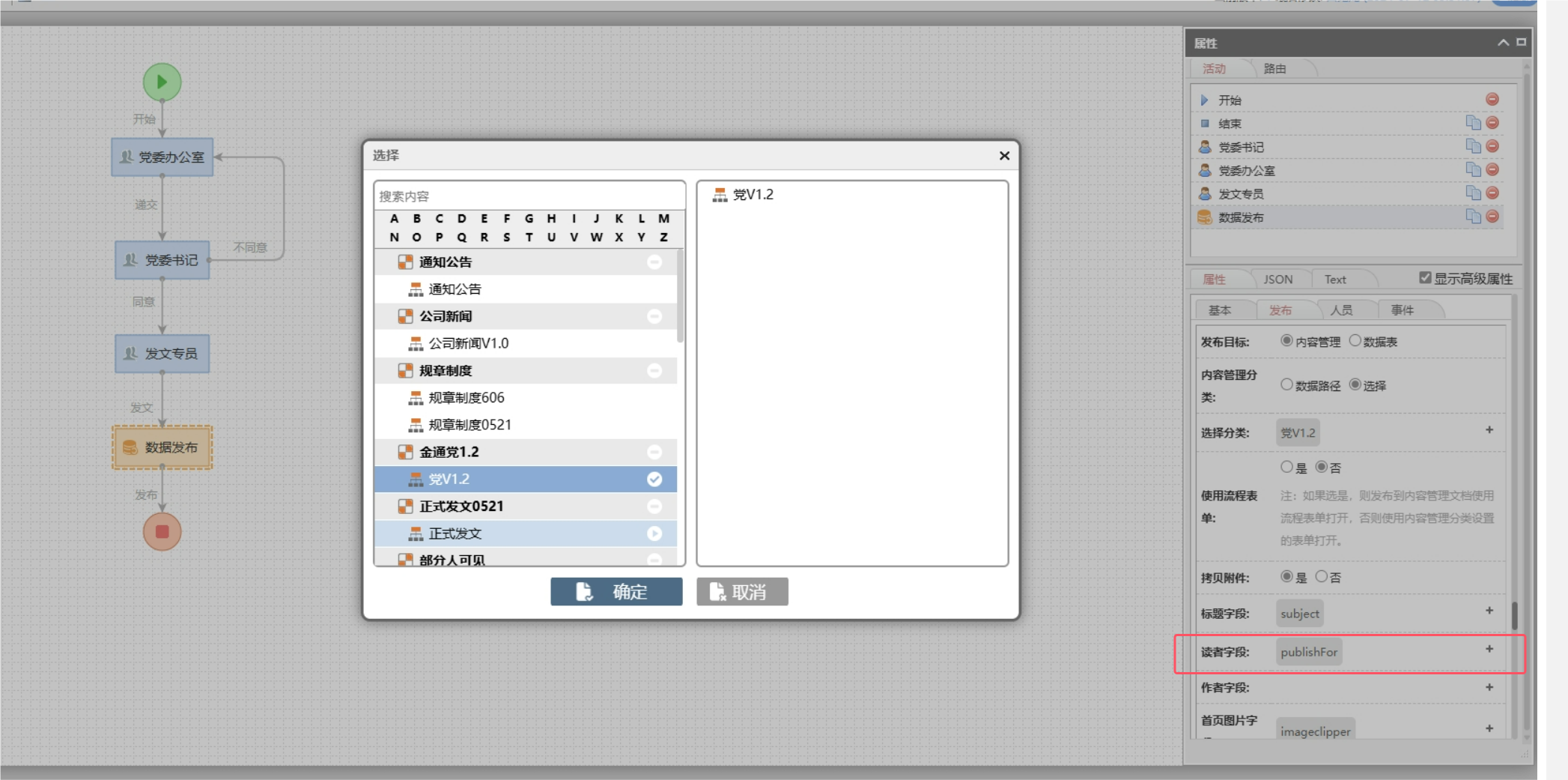
Task: Select 否 for 拷贝附件
Action: [1321, 577]
